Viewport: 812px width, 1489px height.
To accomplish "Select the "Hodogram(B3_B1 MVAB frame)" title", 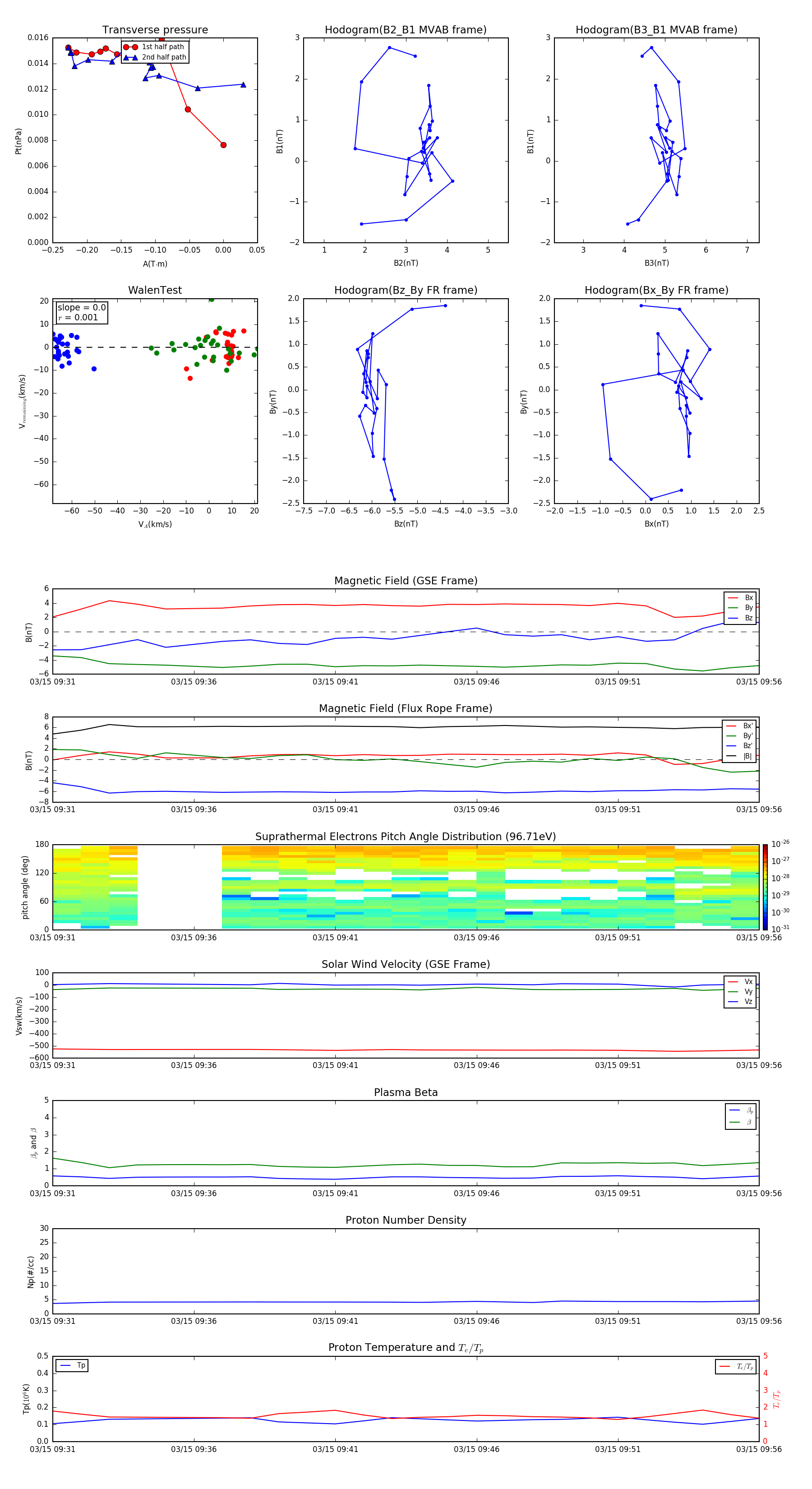I will (656, 29).
